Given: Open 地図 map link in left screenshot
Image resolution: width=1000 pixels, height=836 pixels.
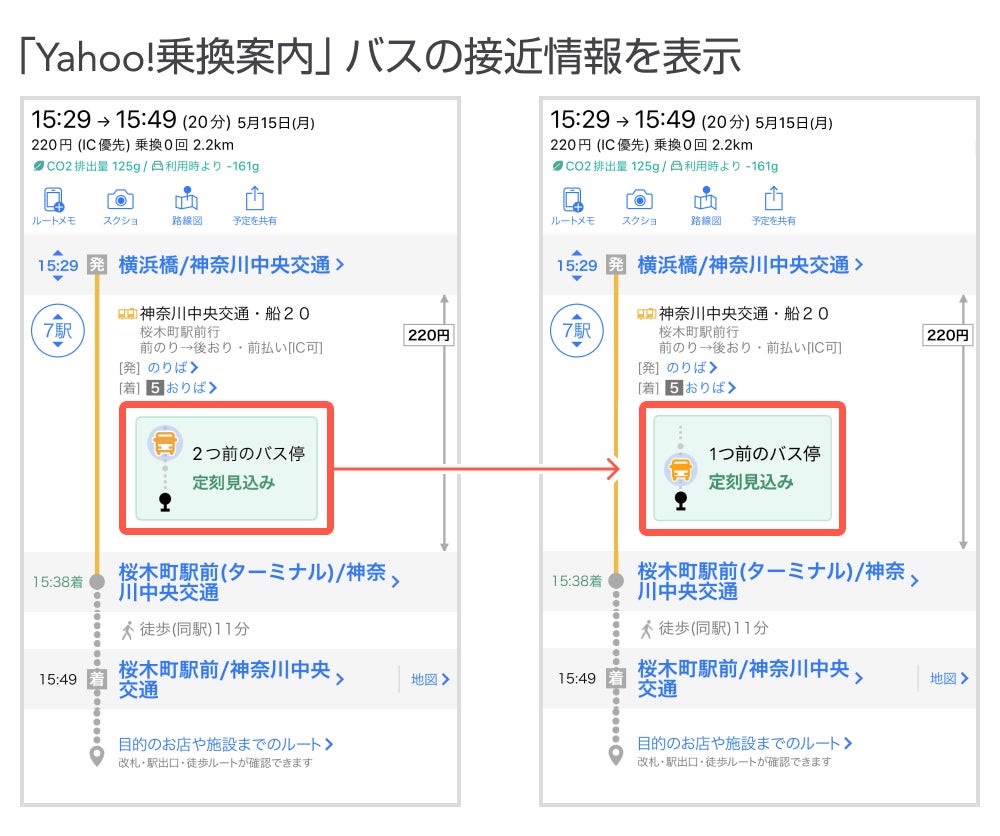Looking at the screenshot, I should point(430,680).
